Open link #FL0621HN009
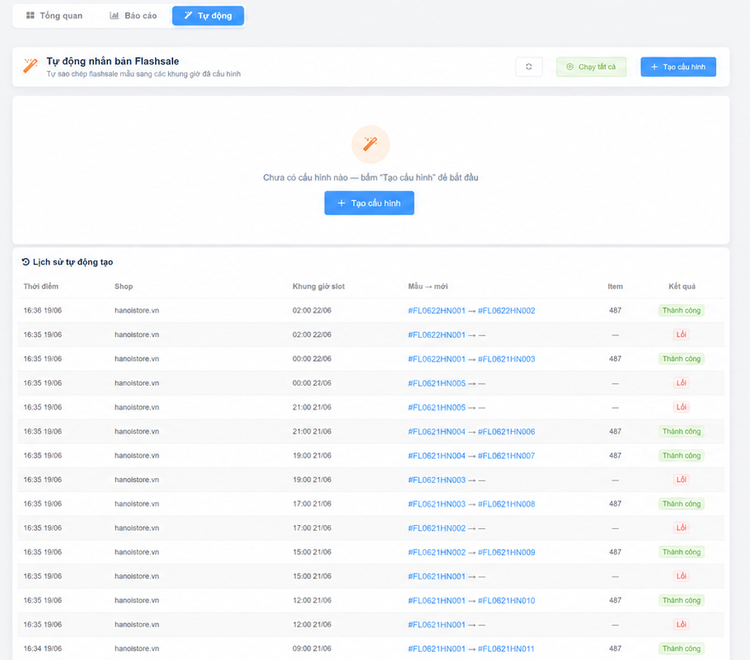Screen dimensions: 750x660 click(507, 552)
